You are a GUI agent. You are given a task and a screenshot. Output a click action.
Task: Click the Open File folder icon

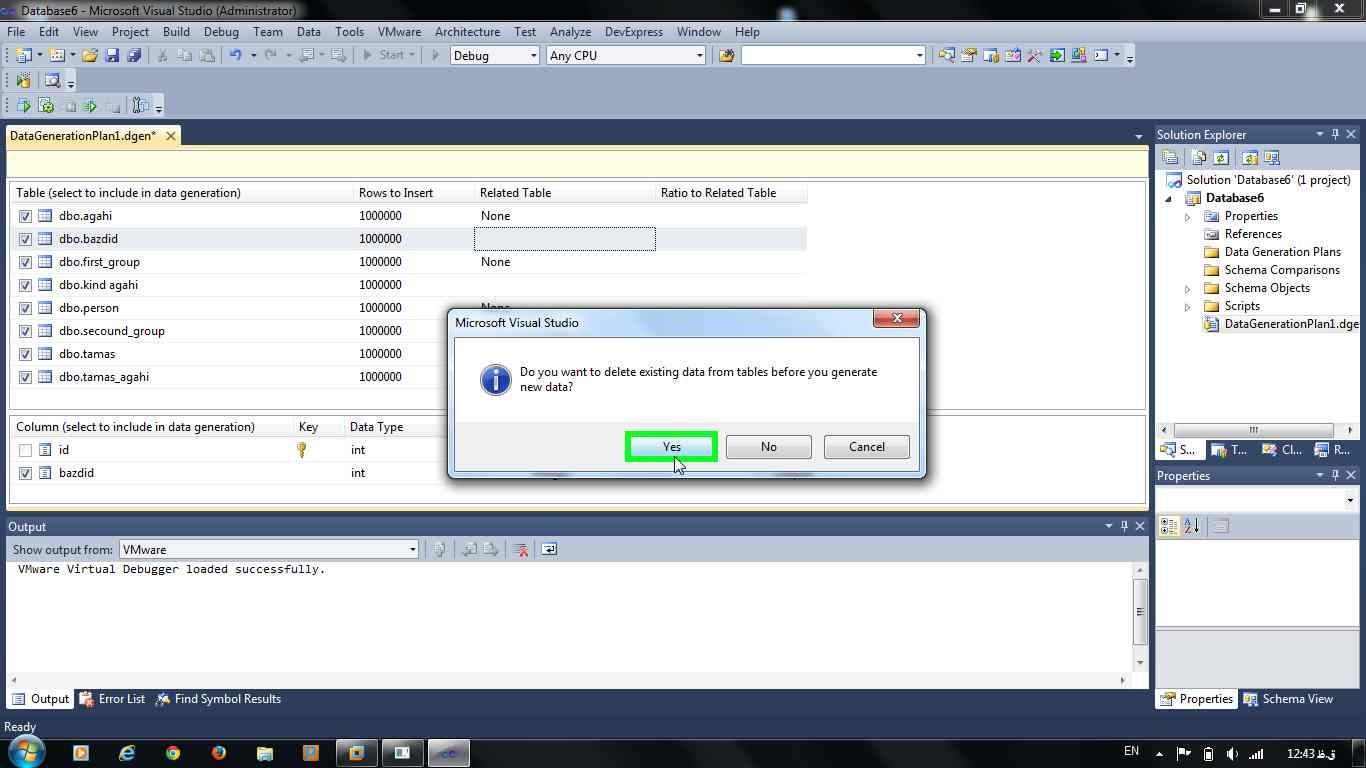[90, 56]
